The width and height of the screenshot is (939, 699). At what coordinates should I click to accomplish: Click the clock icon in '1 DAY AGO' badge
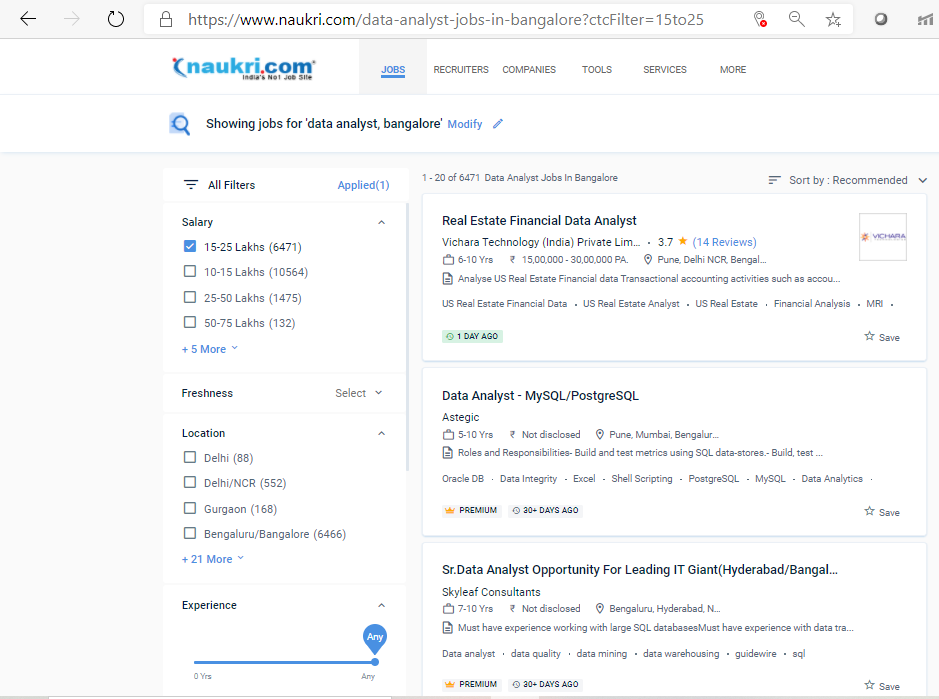pyautogui.click(x=450, y=337)
